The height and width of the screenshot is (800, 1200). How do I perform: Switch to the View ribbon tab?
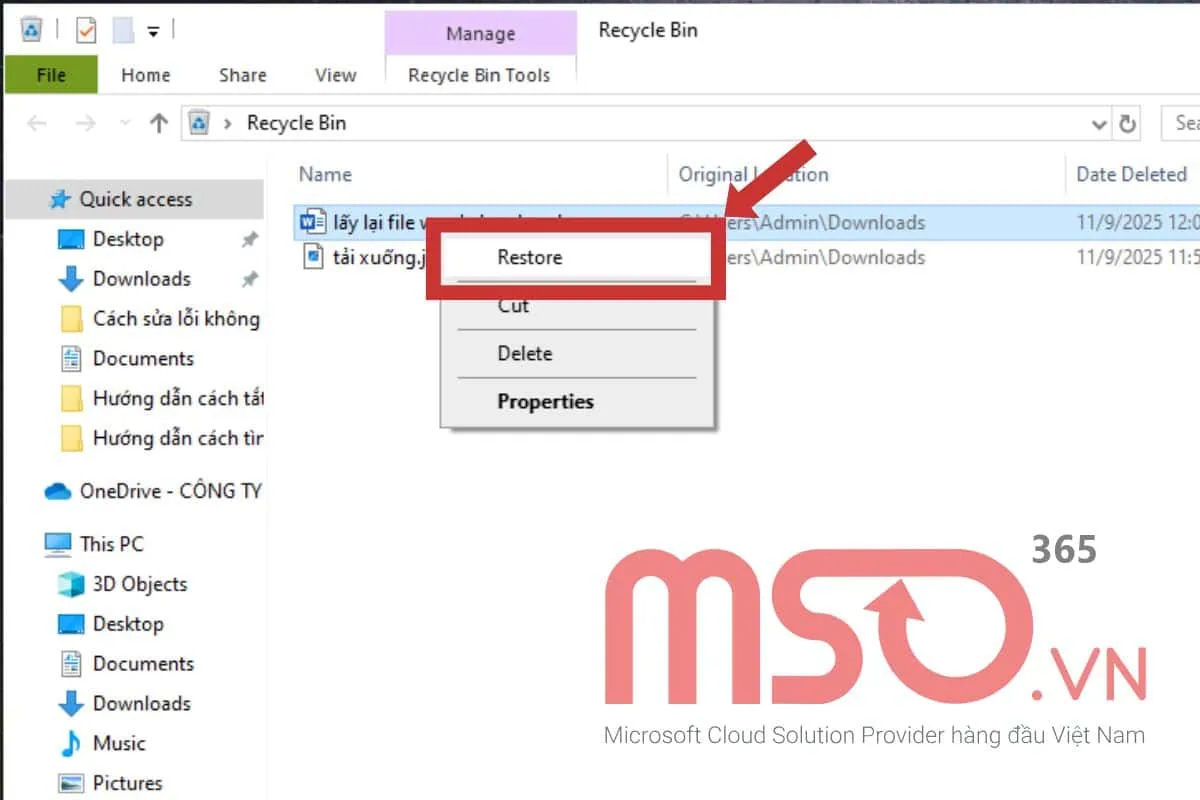point(335,75)
